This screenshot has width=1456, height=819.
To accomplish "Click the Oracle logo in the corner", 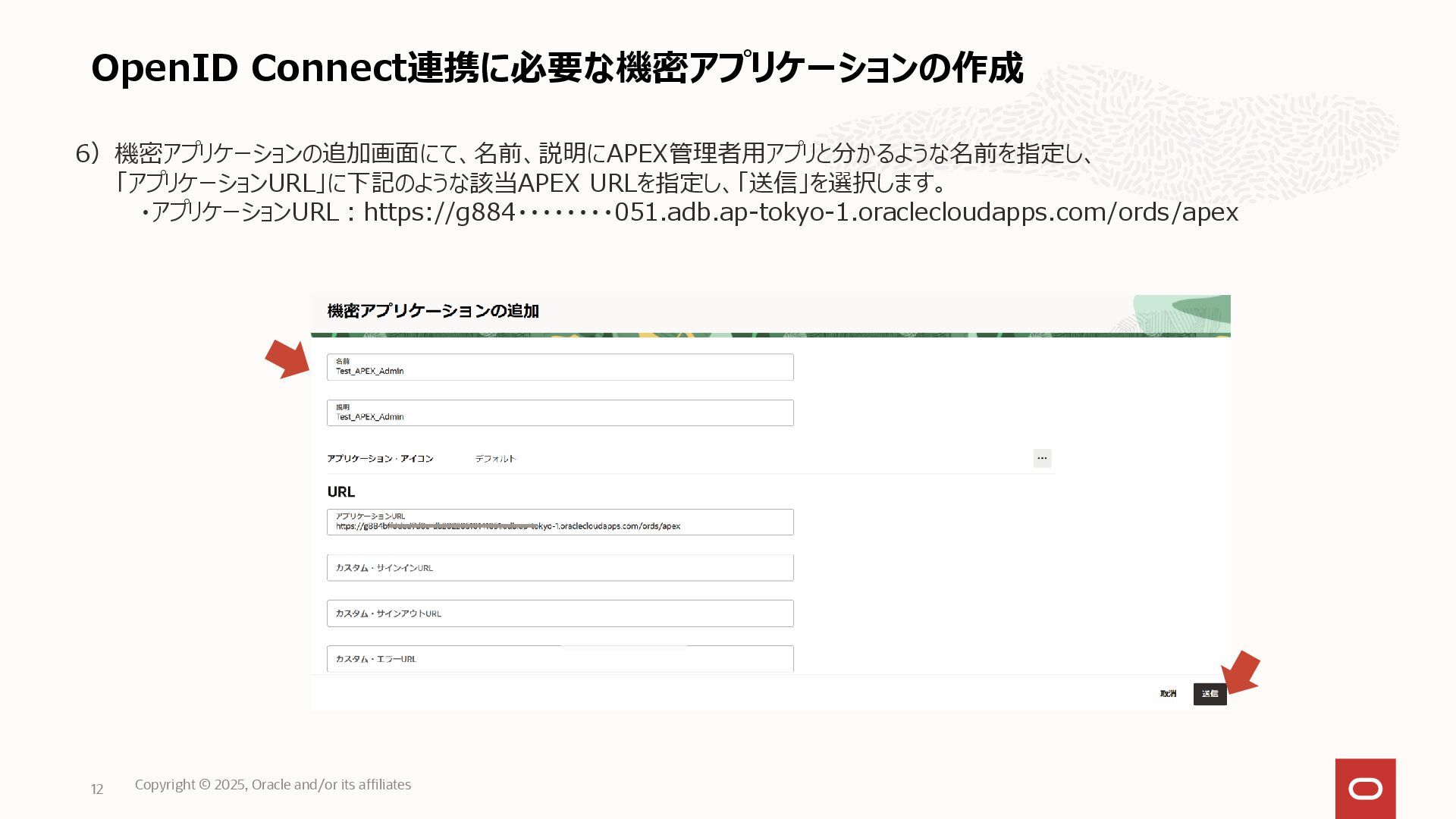I will (x=1365, y=789).
